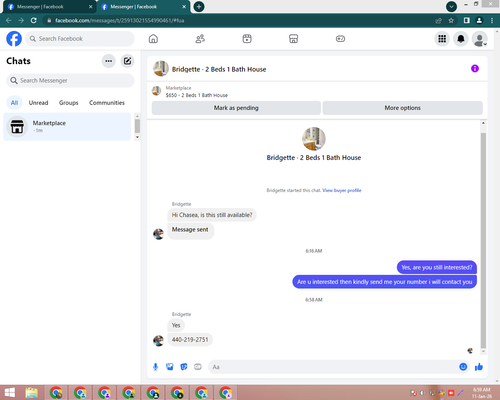Send a thumbs up like

[479, 367]
